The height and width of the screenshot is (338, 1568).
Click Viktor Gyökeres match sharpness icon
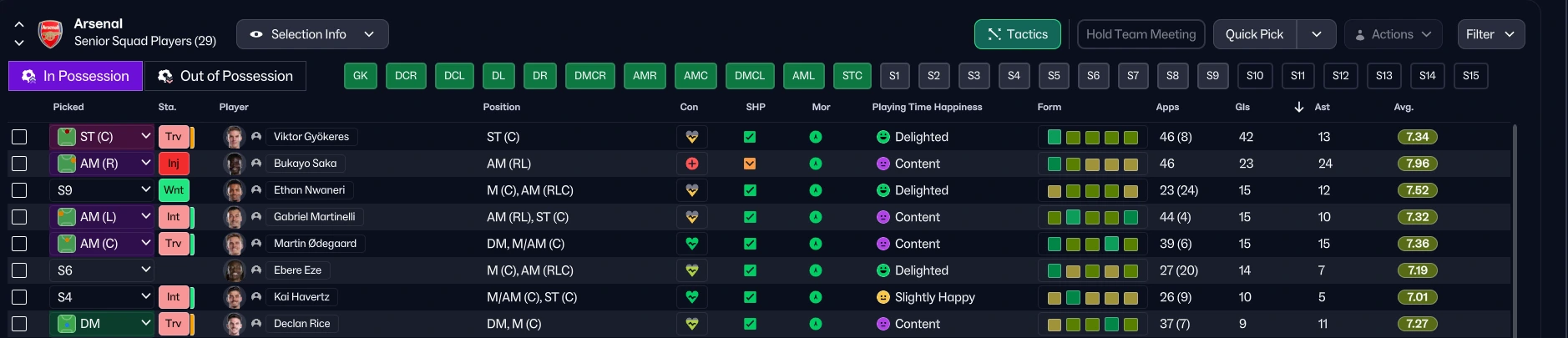[x=750, y=137]
